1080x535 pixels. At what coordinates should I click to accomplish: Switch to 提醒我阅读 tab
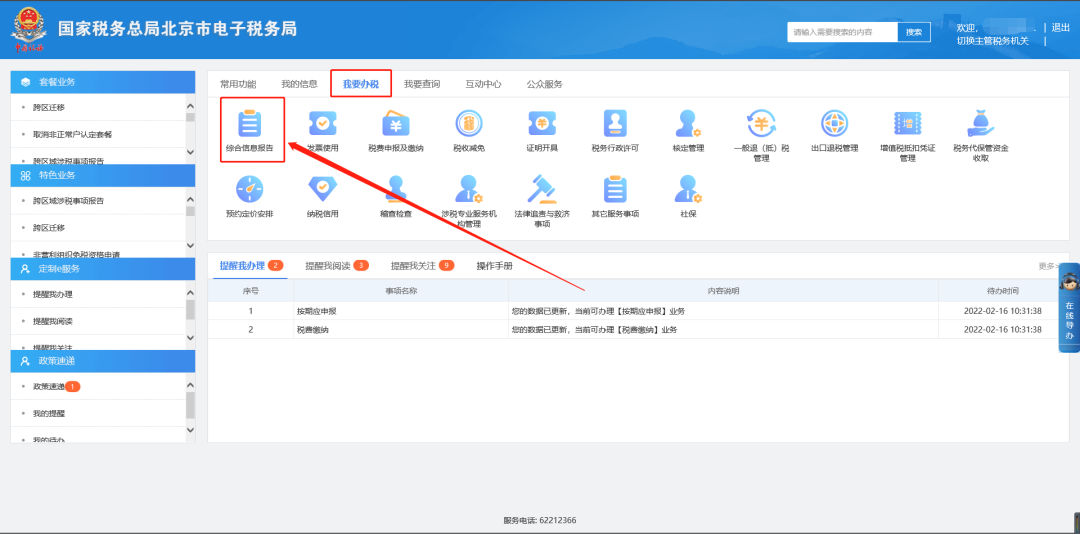pyautogui.click(x=328, y=266)
